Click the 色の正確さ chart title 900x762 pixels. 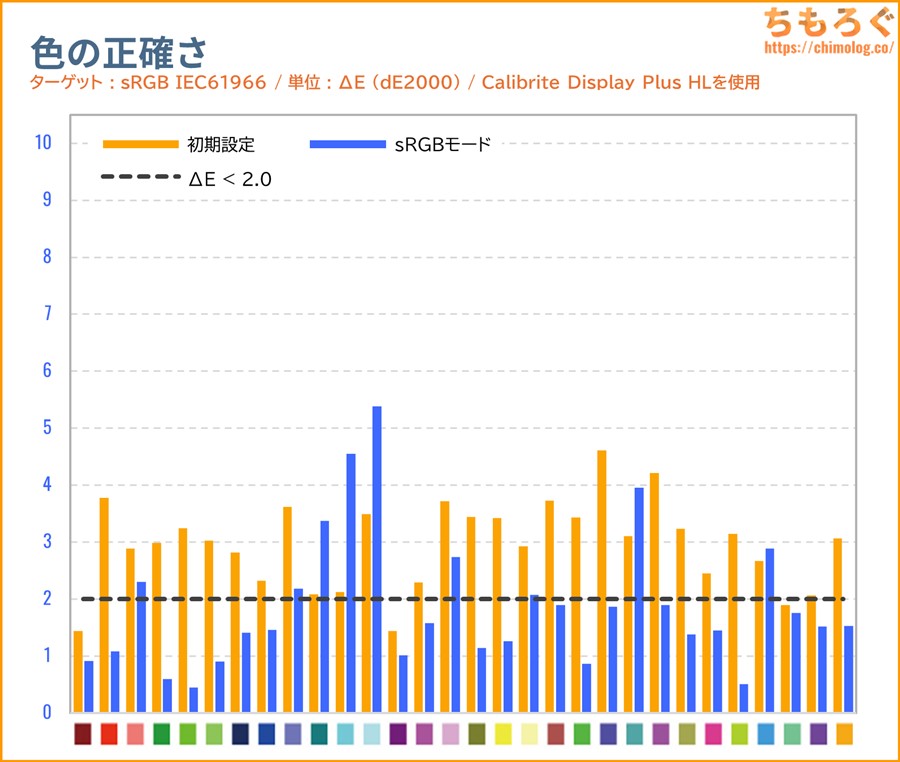coord(118,50)
